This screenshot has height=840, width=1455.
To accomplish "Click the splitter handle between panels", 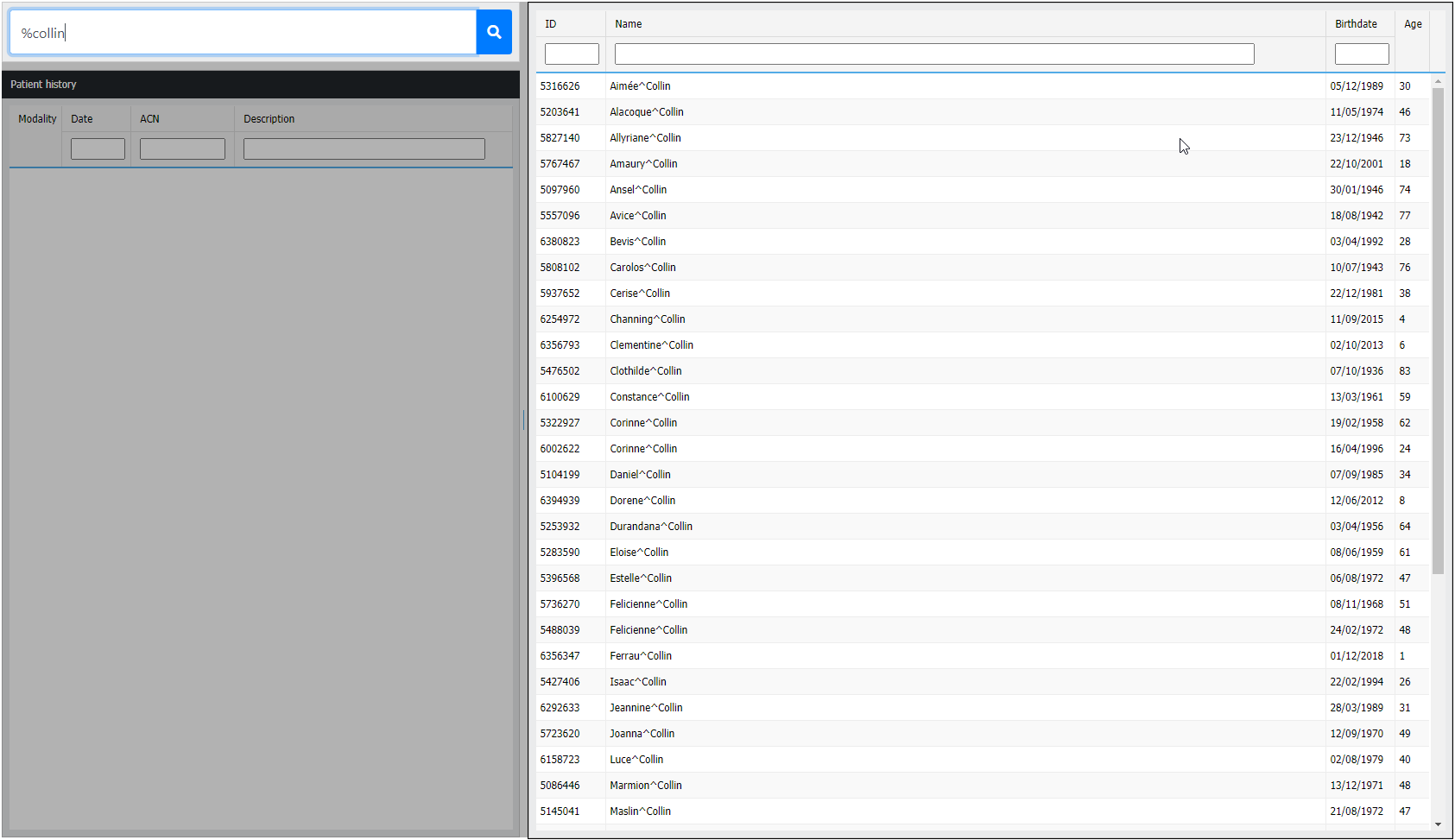I will click(523, 420).
